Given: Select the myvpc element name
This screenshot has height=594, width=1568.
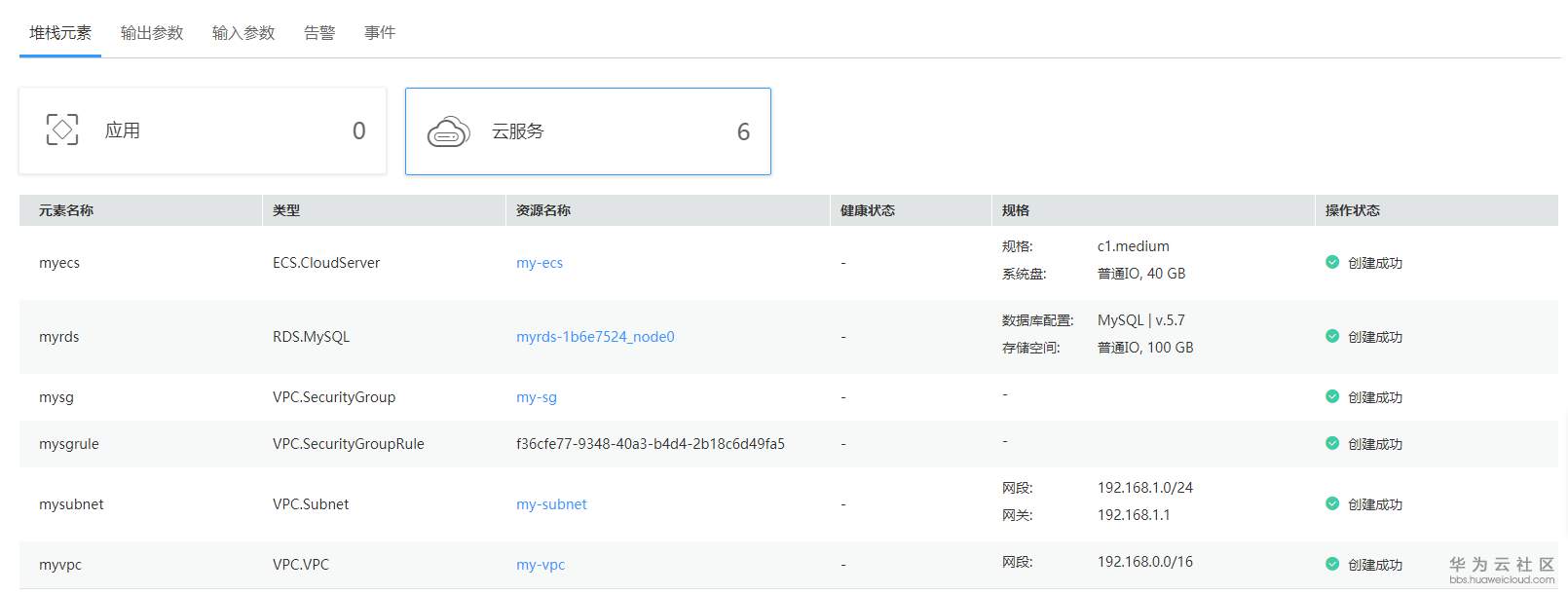Looking at the screenshot, I should [60, 565].
